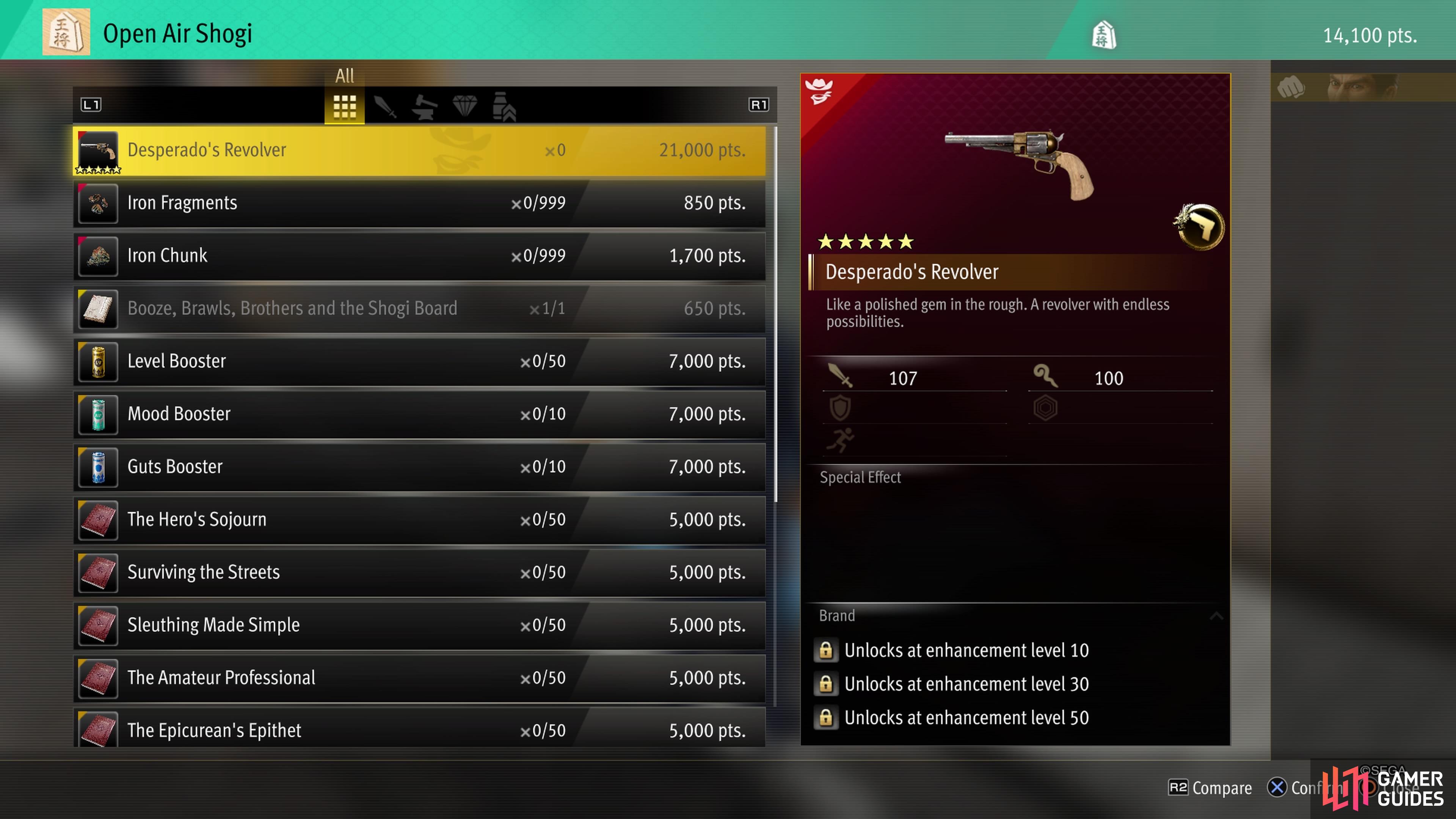1456x819 pixels.
Task: Open the anvil crafting materials category
Action: click(x=424, y=106)
